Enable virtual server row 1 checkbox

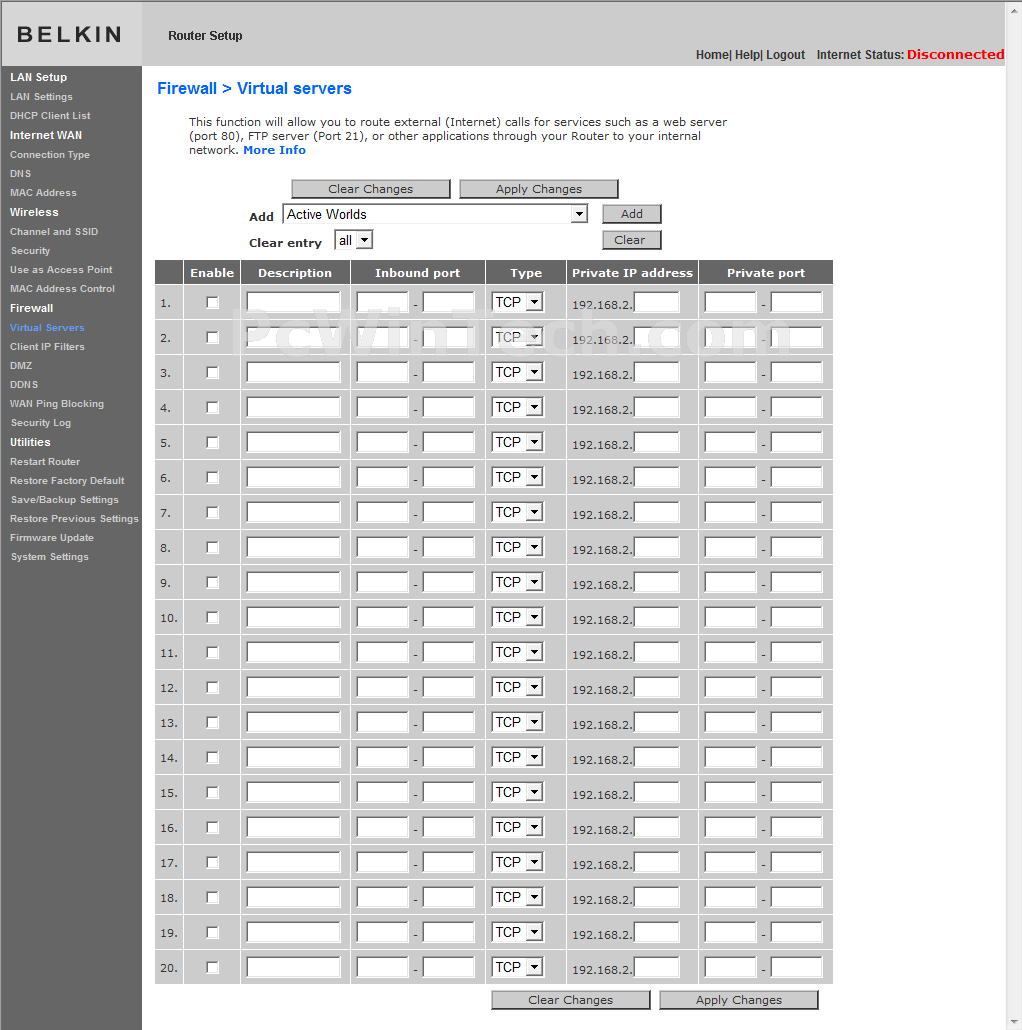click(x=212, y=302)
